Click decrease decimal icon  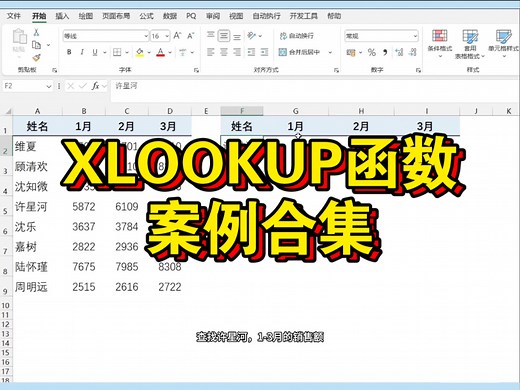pos(412,52)
